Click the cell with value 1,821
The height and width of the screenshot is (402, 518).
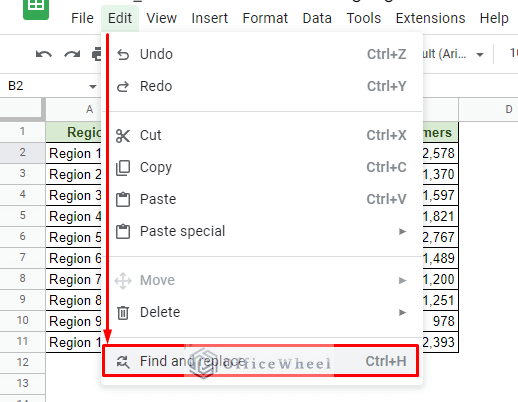(x=440, y=216)
